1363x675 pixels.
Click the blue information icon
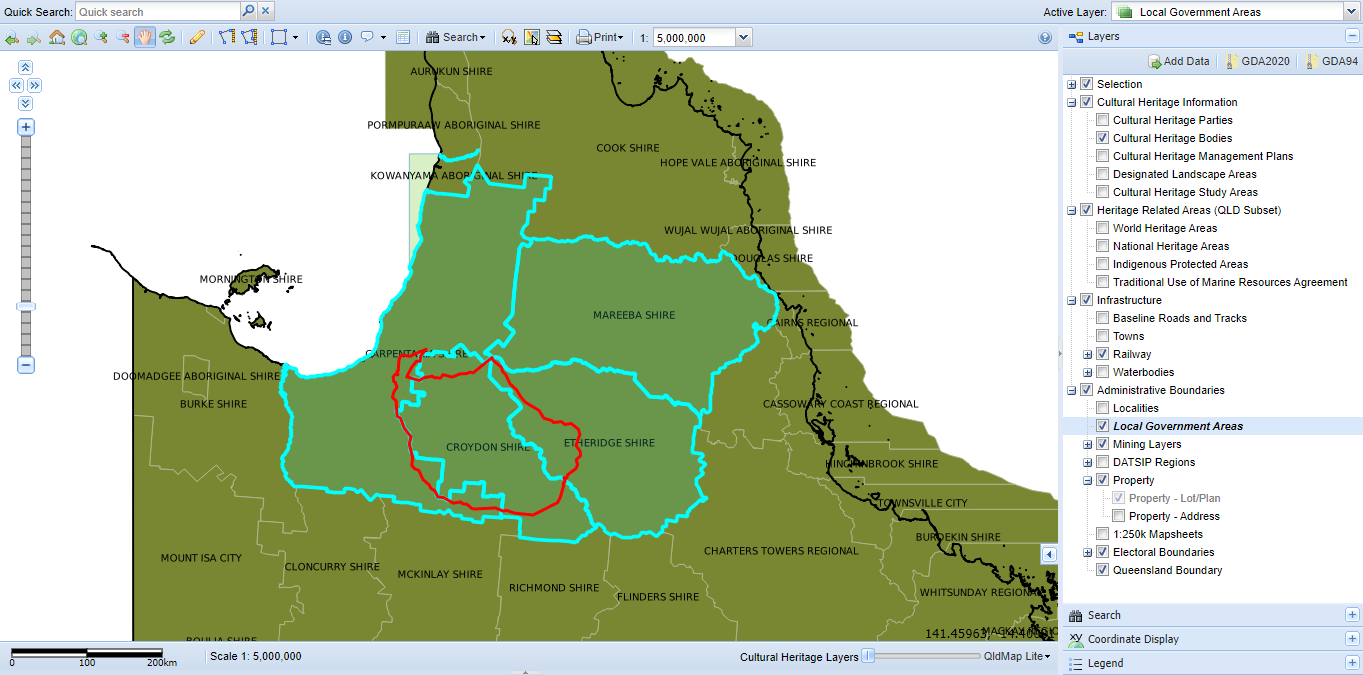pyautogui.click(x=345, y=37)
